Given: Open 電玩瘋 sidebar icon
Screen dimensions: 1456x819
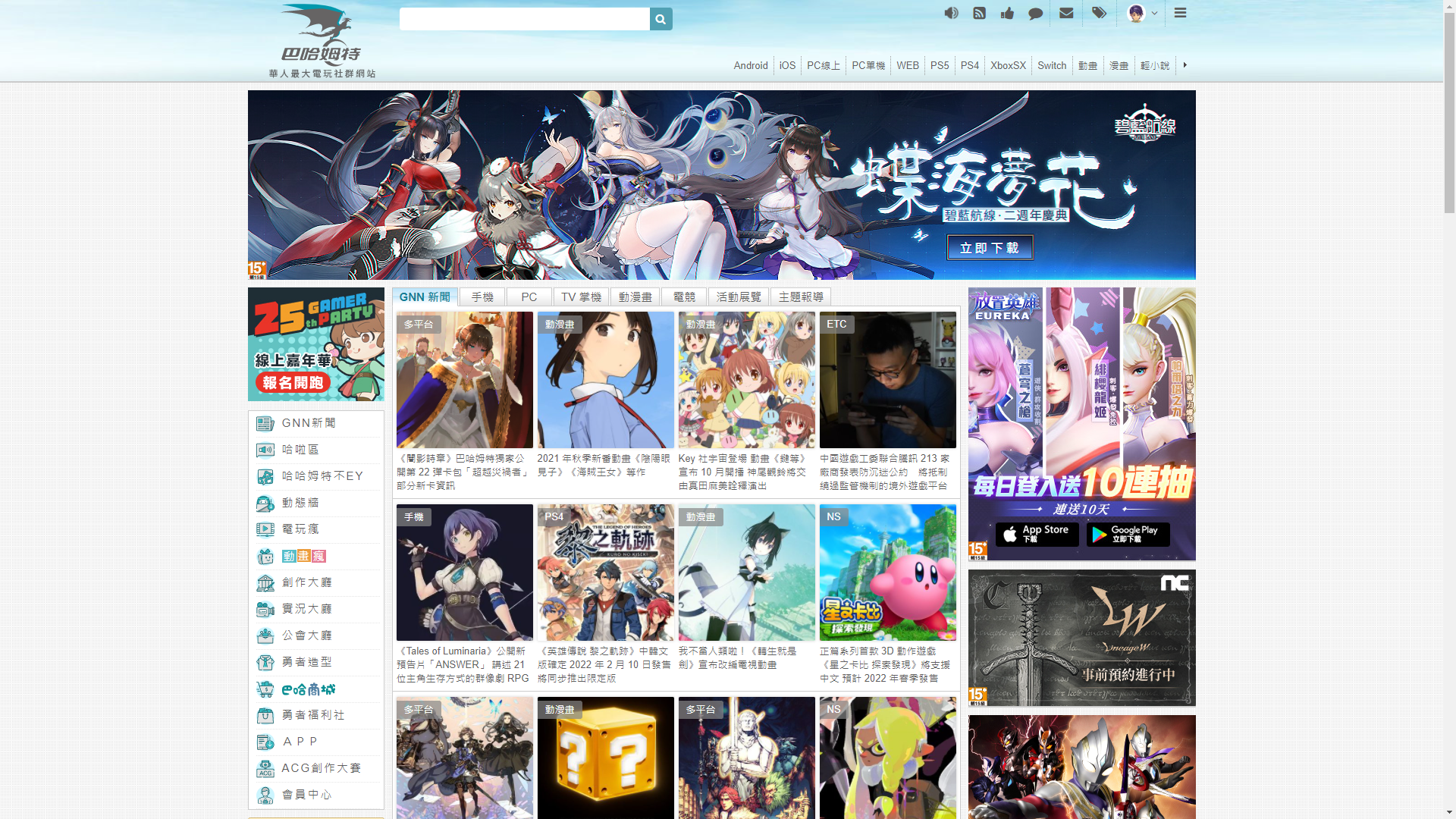Looking at the screenshot, I should pyautogui.click(x=265, y=530).
